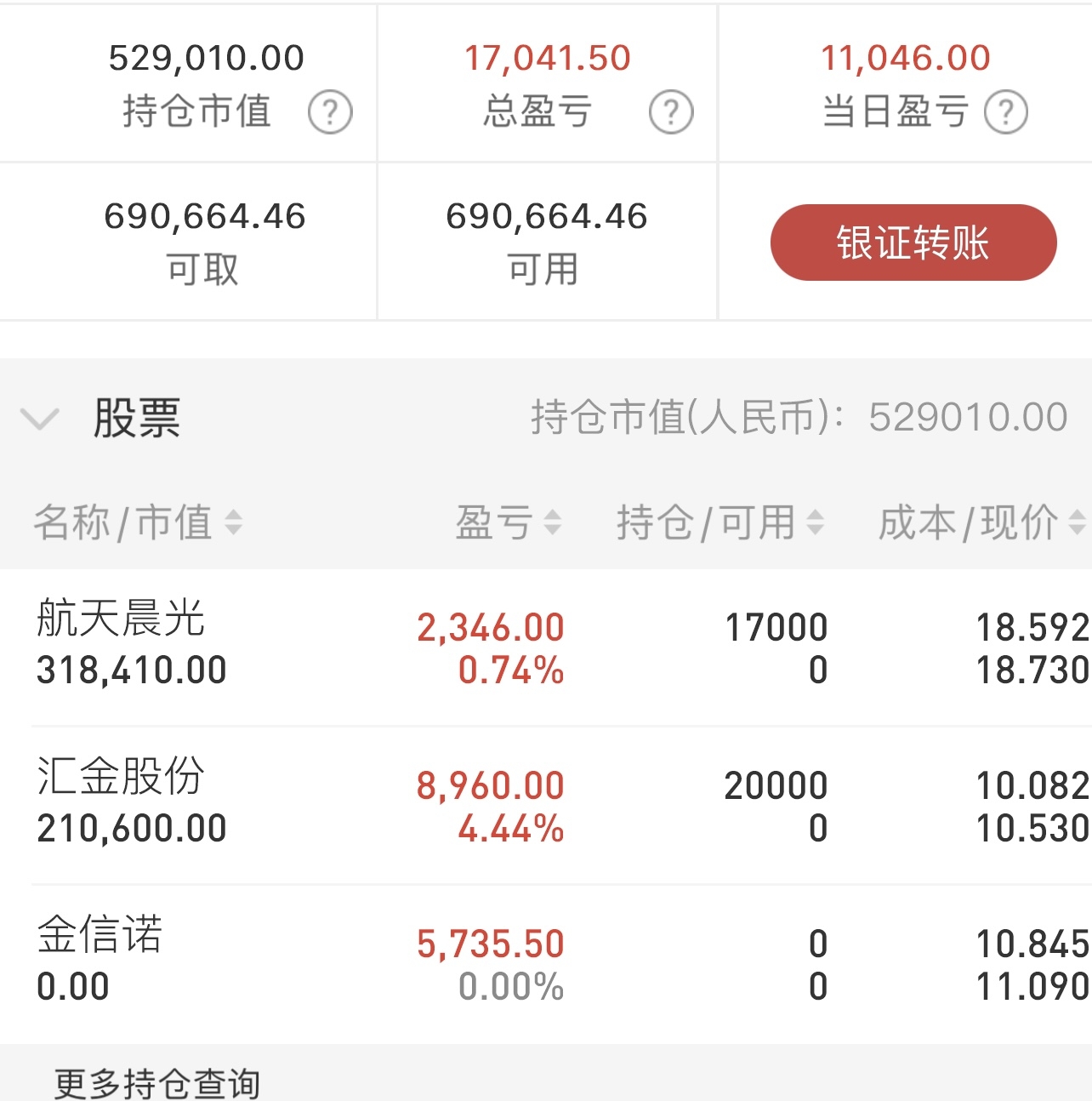The image size is (1092, 1101).
Task: Tap the 总盈亏 value 17,041.50
Action: (547, 58)
